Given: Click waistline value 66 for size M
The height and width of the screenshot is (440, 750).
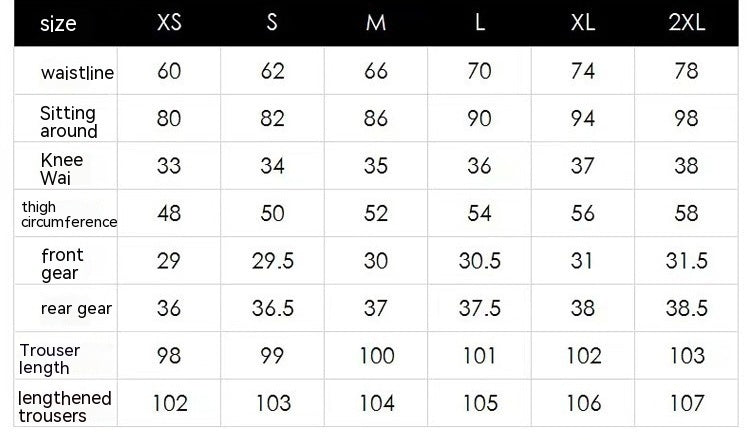Looking at the screenshot, I should tap(376, 72).
